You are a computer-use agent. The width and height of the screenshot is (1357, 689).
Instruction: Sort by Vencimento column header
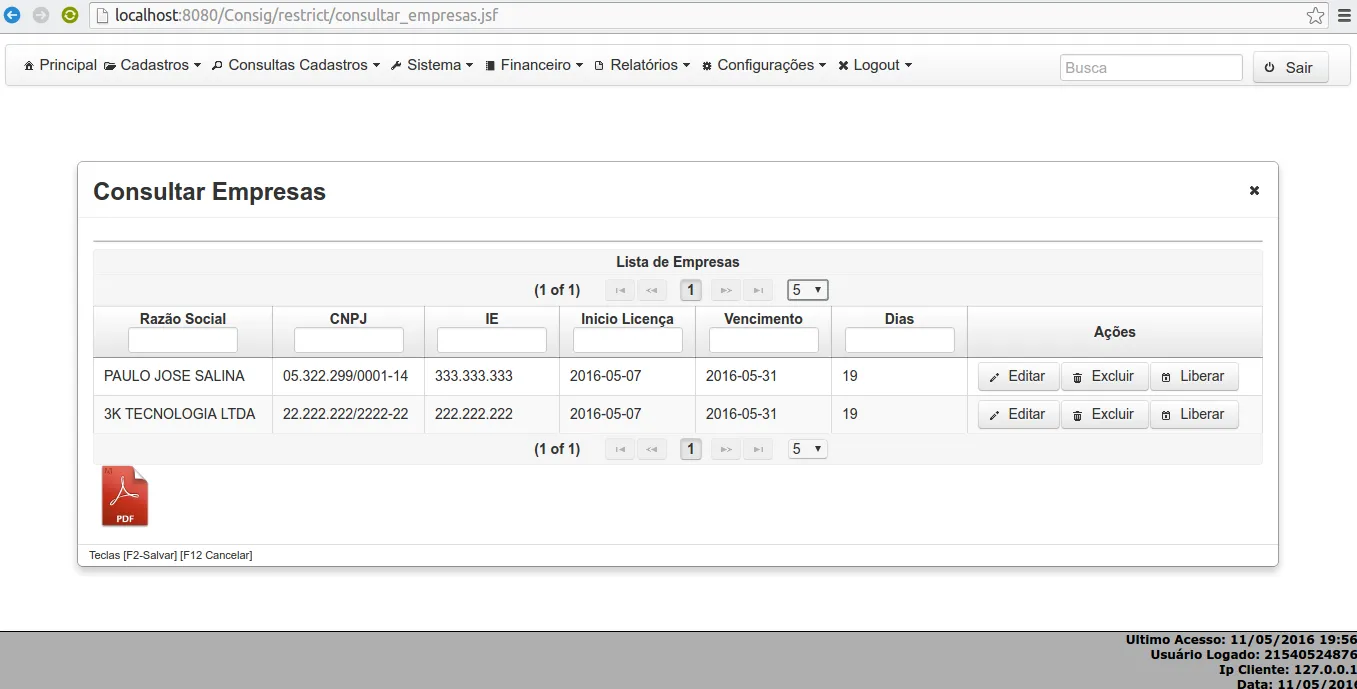coord(764,319)
